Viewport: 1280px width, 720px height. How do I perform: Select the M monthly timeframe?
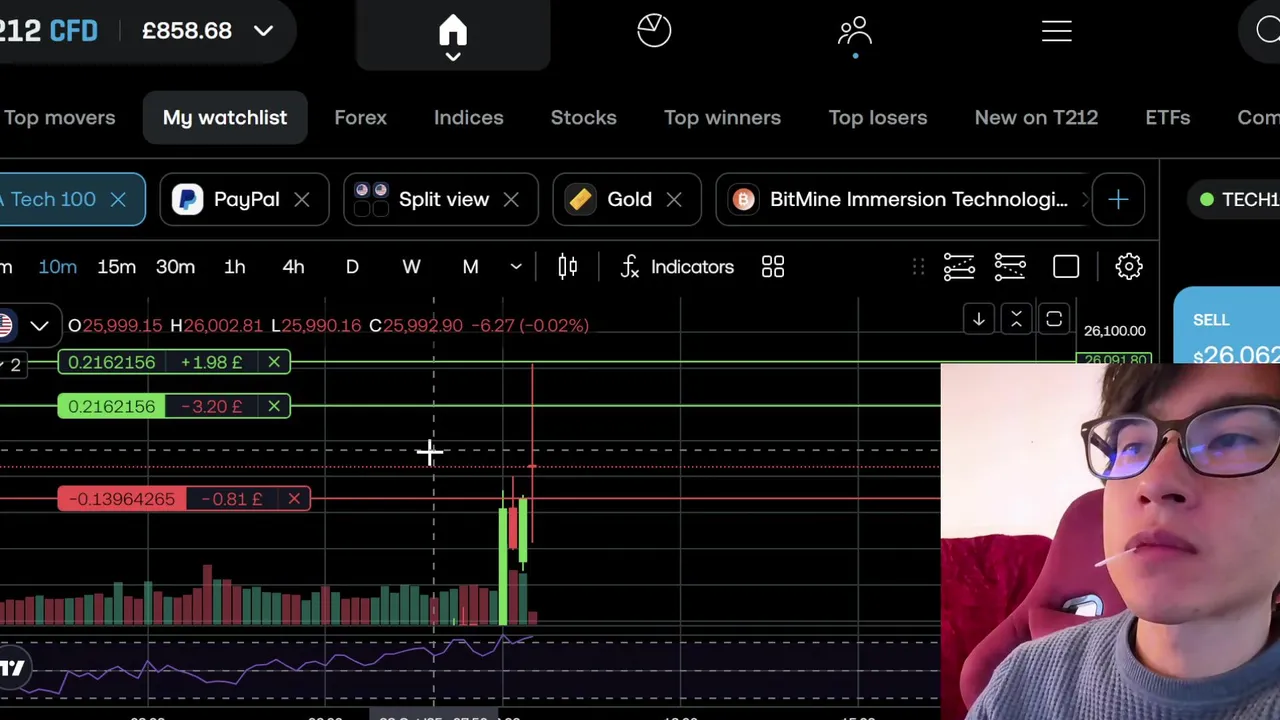point(470,267)
